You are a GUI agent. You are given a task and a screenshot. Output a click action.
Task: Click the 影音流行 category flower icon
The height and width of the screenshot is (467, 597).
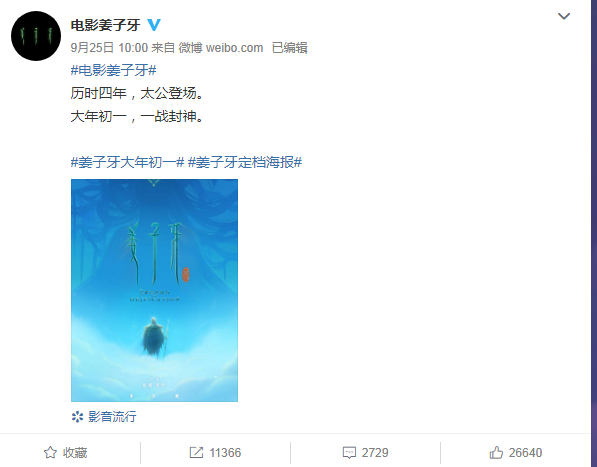coord(77,417)
